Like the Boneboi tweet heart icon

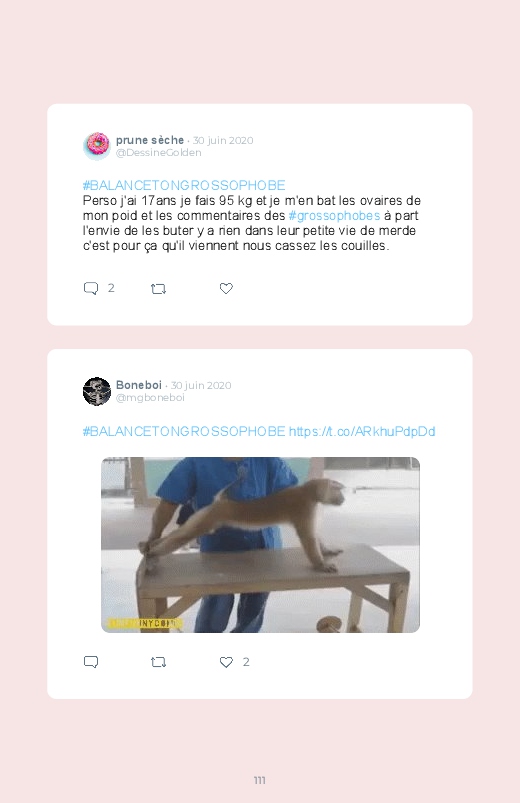[226, 662]
